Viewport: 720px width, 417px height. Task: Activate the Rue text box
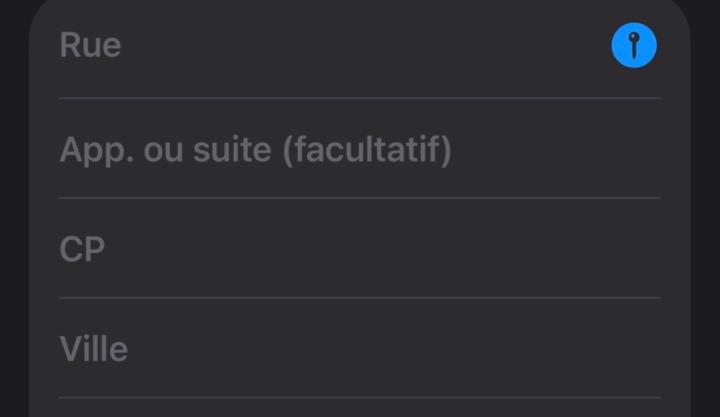(330, 46)
